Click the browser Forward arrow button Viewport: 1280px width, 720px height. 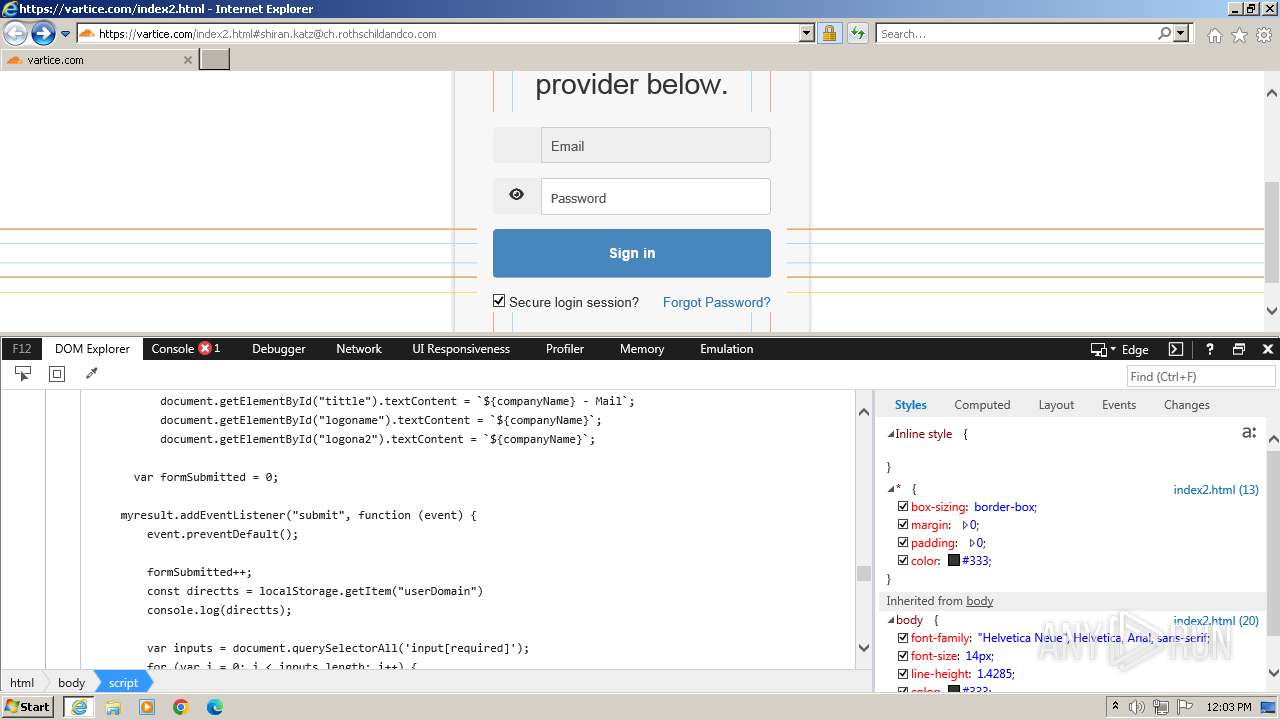coord(43,33)
